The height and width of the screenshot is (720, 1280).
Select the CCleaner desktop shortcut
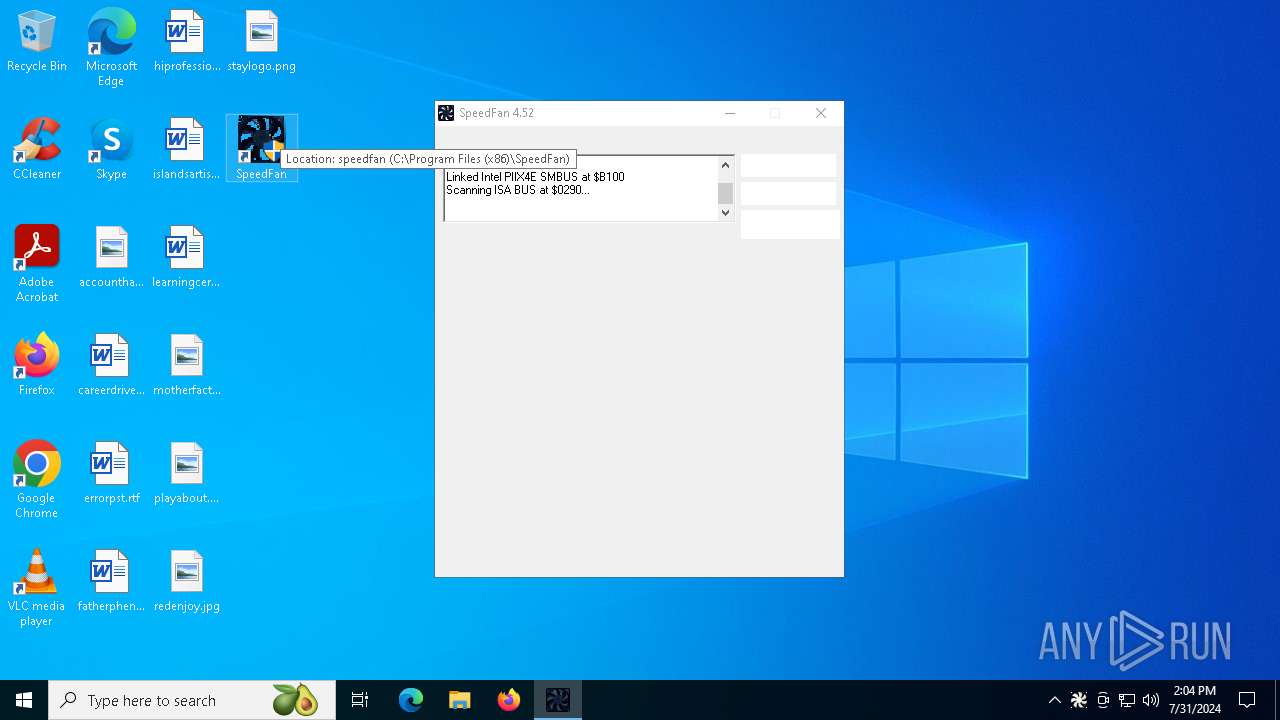tap(37, 149)
